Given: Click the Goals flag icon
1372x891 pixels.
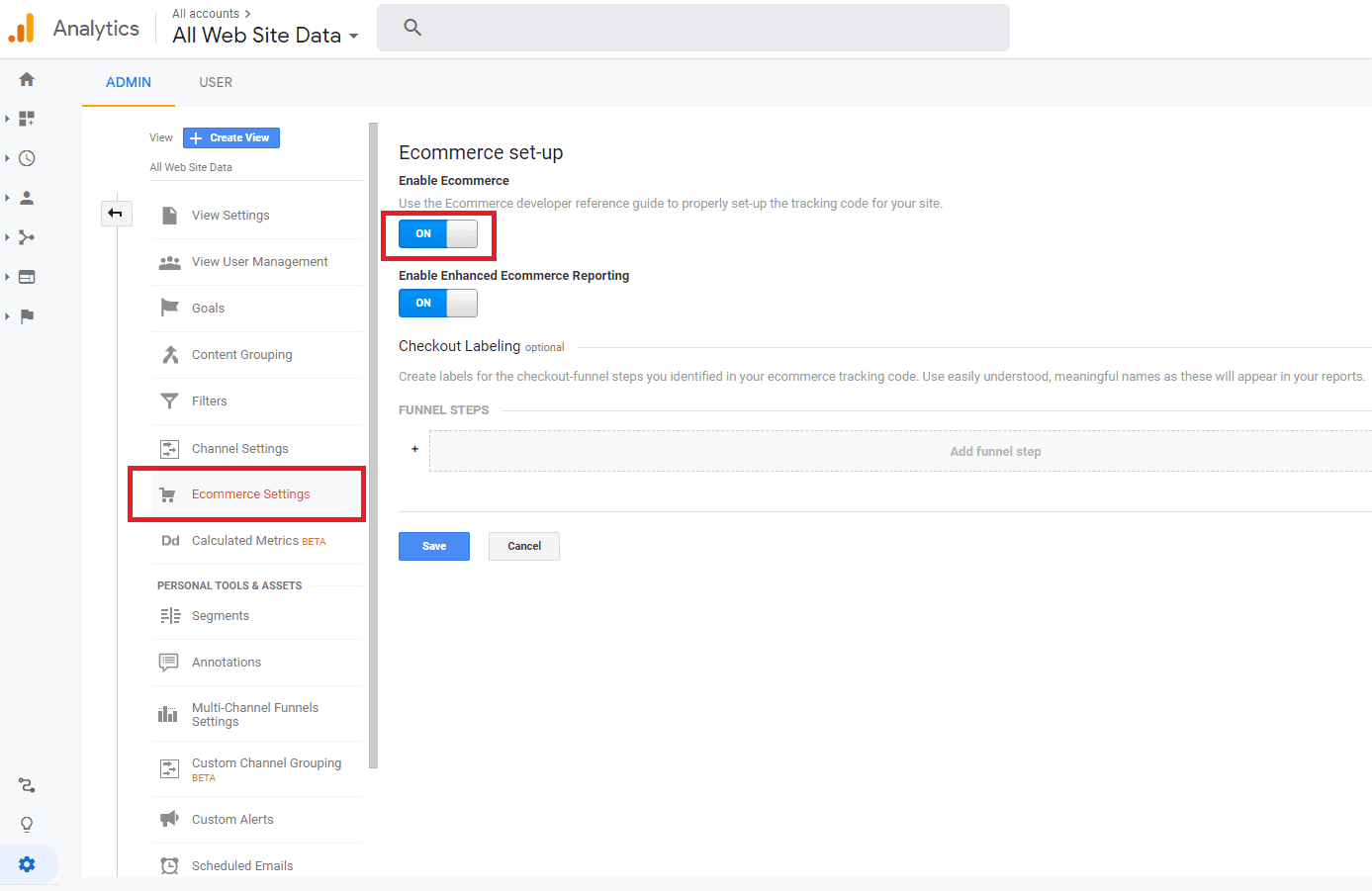Looking at the screenshot, I should [x=170, y=308].
